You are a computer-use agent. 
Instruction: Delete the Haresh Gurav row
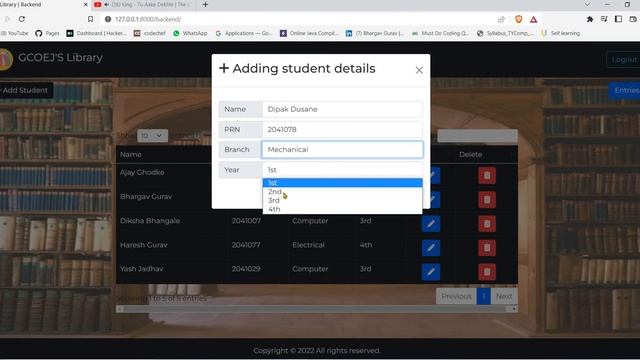coord(487,248)
